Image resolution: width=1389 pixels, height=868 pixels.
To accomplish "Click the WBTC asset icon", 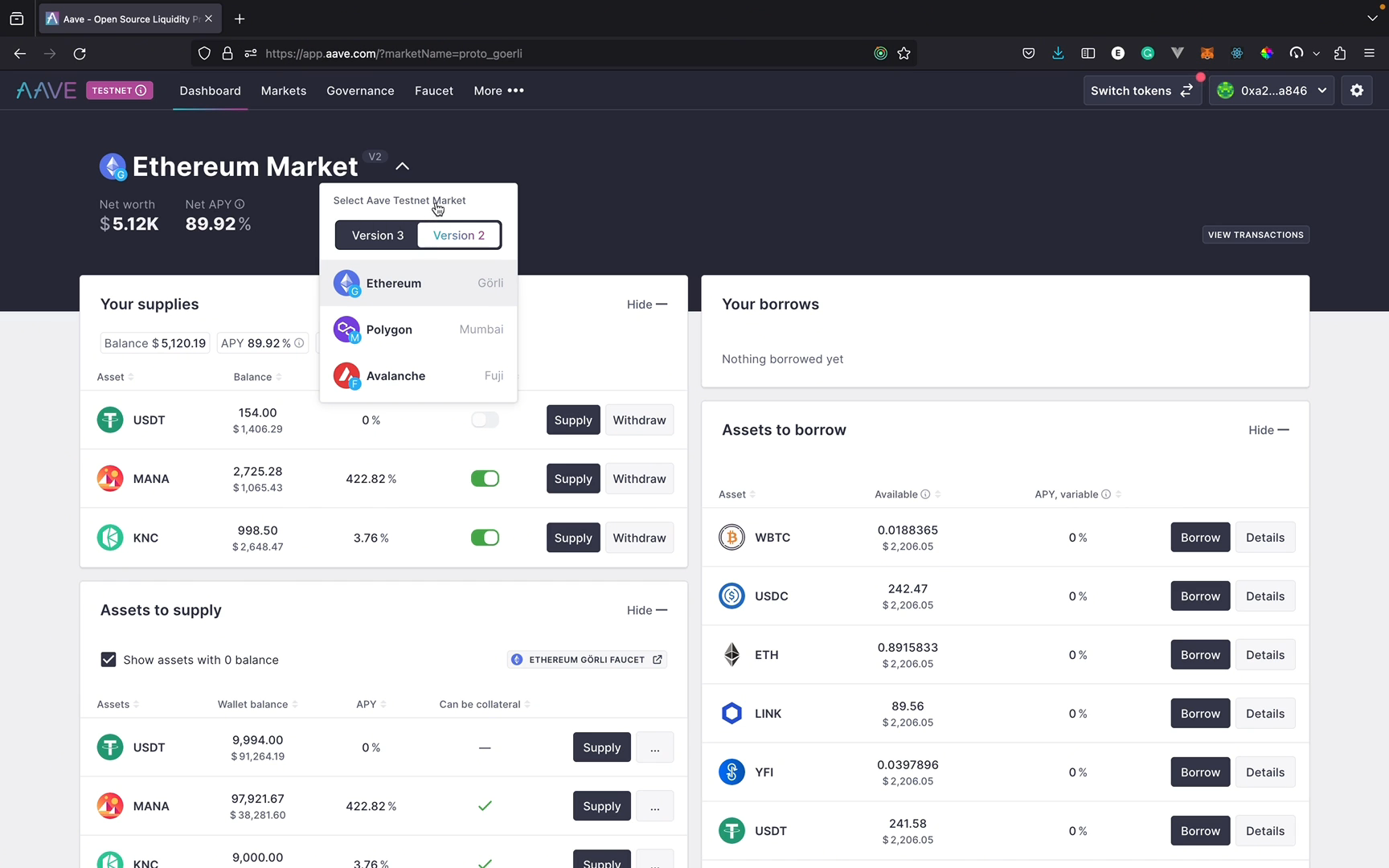I will pyautogui.click(x=731, y=537).
